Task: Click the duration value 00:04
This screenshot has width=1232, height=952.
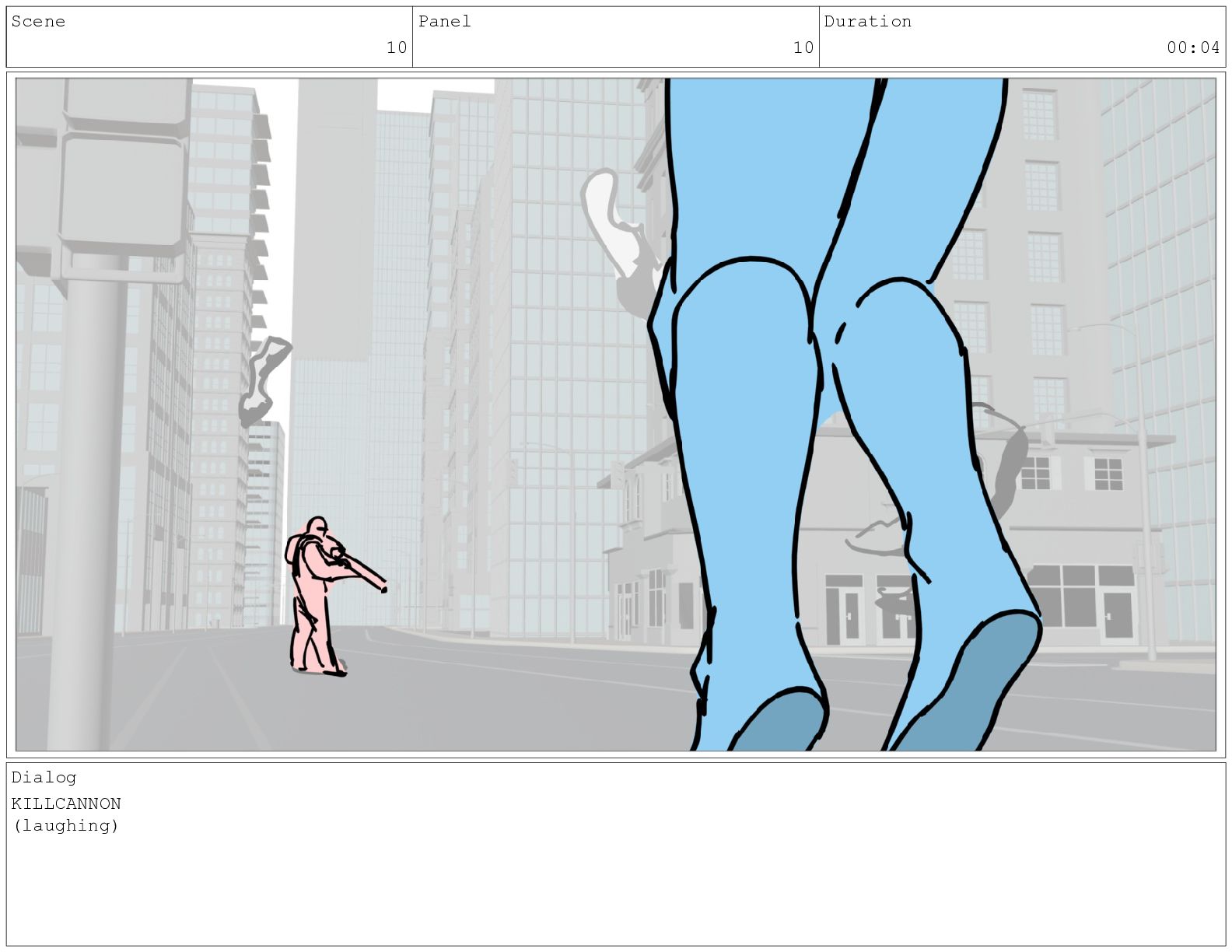Action: 1193,47
